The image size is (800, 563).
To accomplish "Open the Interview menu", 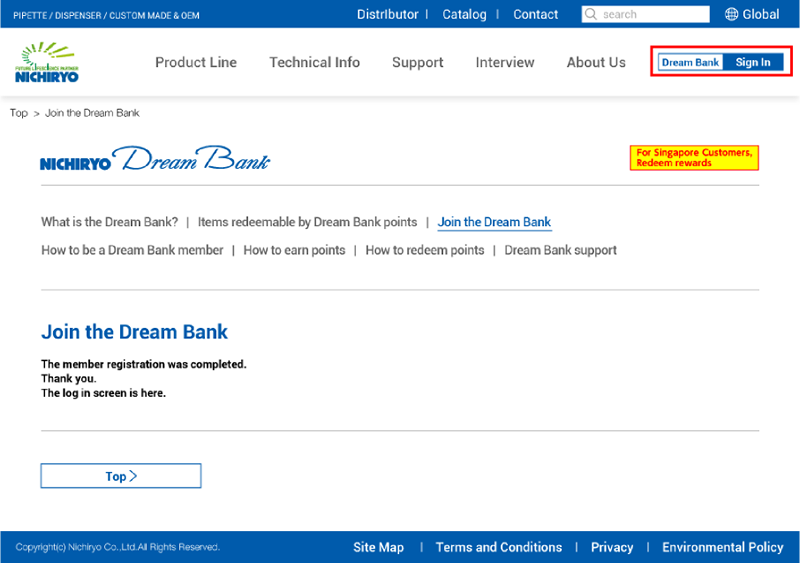I will 505,62.
